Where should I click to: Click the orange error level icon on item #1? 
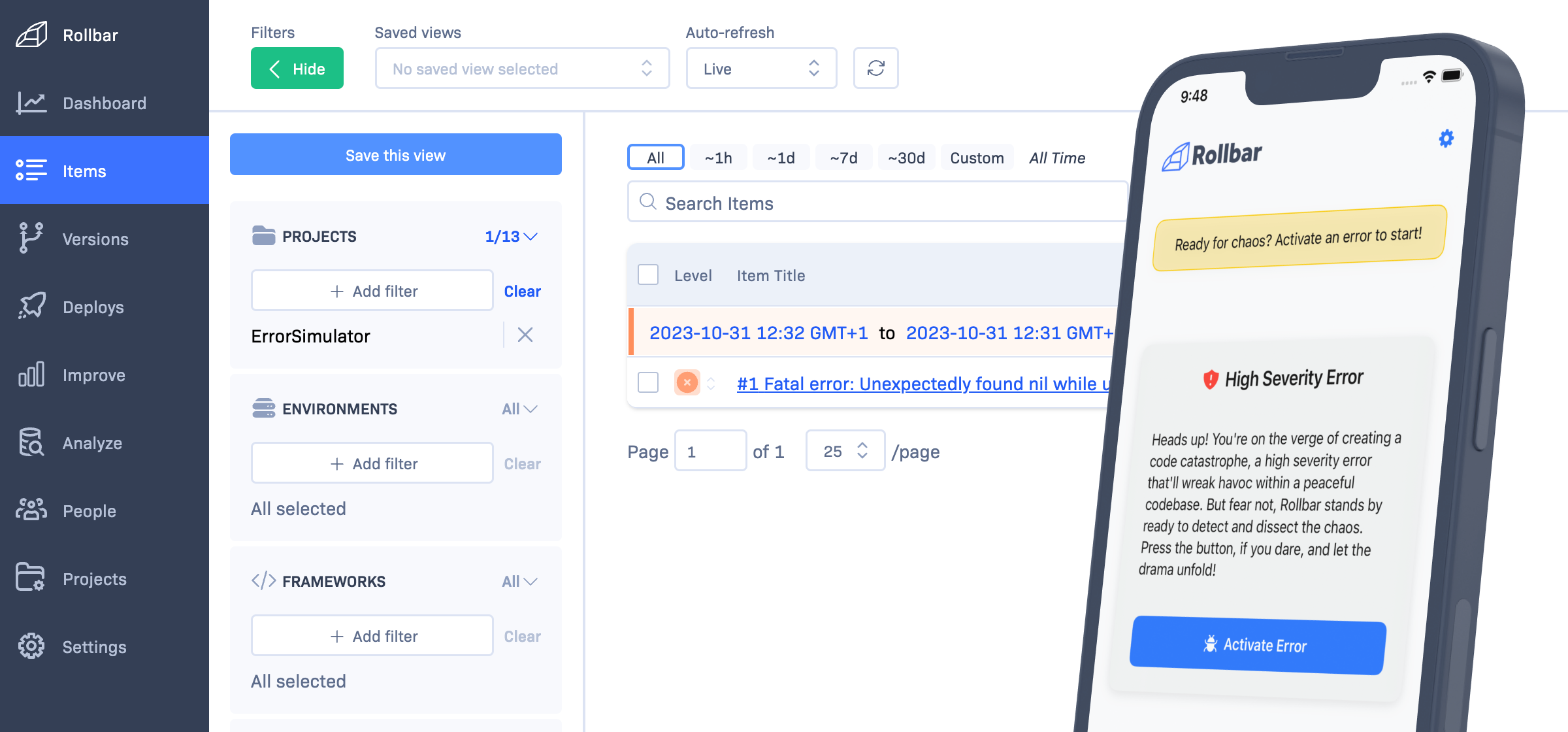tap(687, 382)
